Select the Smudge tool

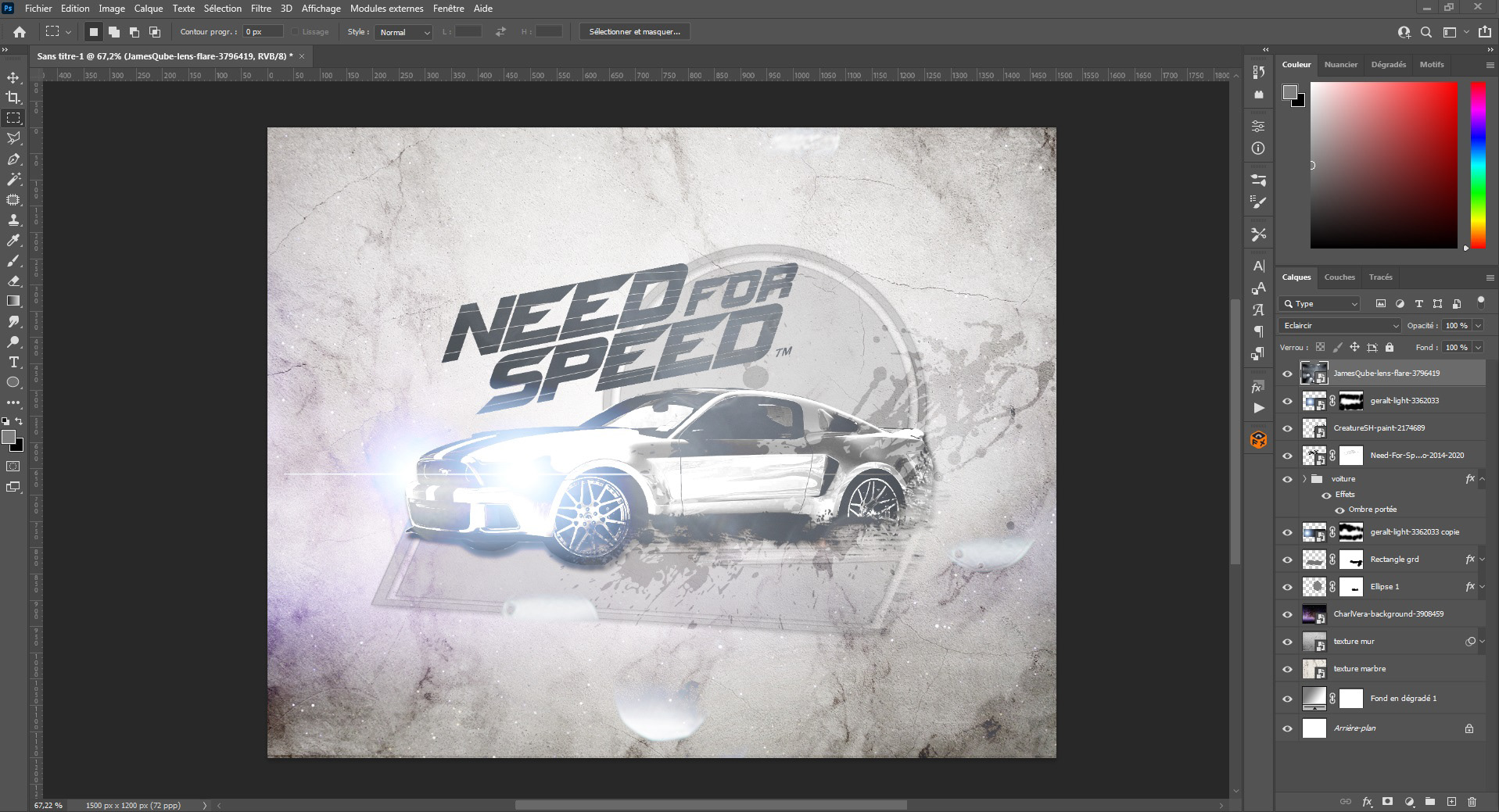point(13,321)
